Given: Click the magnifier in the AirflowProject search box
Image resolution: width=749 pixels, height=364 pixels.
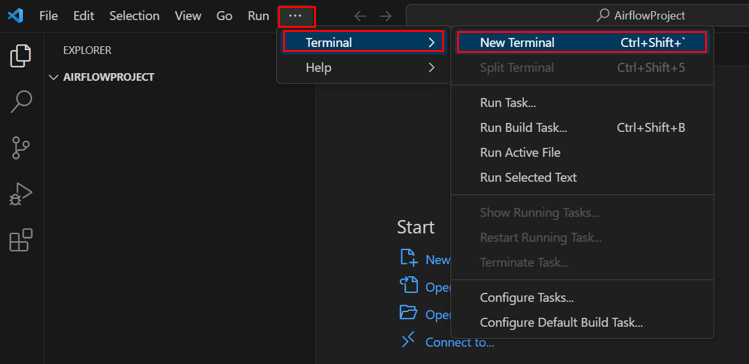Looking at the screenshot, I should [x=603, y=16].
